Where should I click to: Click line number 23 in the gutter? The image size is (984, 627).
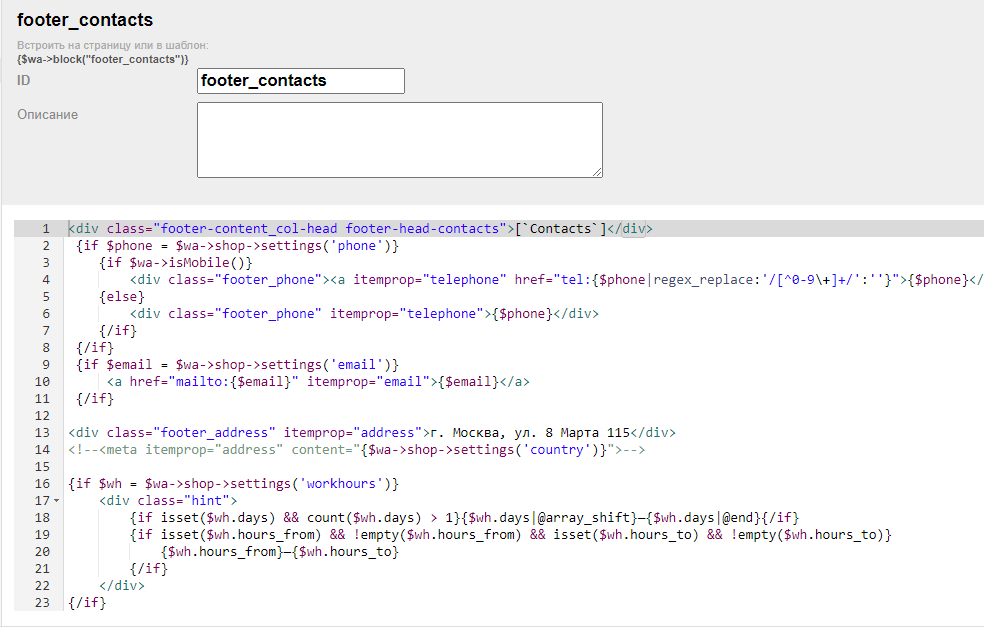(x=42, y=603)
